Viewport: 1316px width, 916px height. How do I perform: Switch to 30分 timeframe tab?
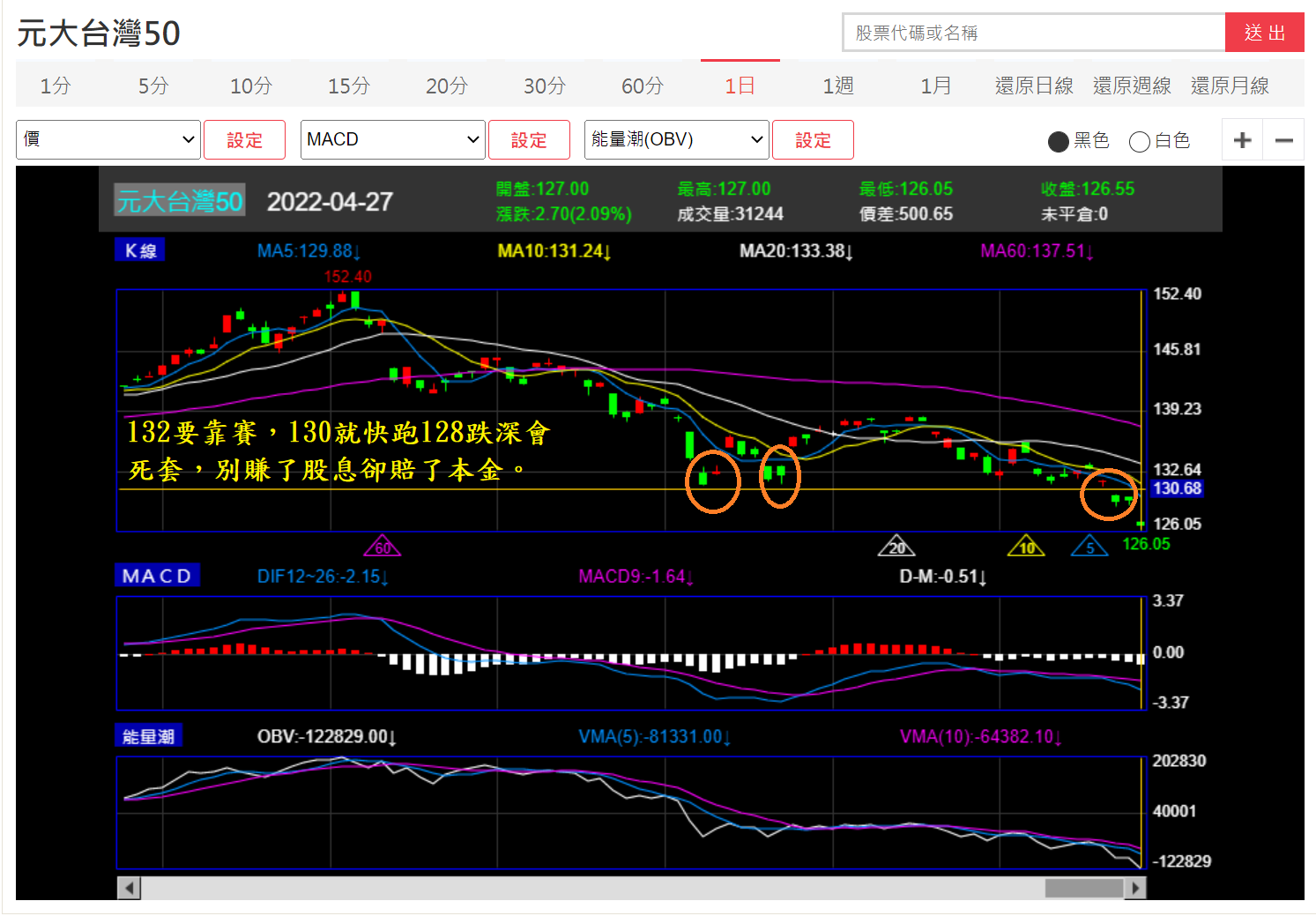(544, 86)
